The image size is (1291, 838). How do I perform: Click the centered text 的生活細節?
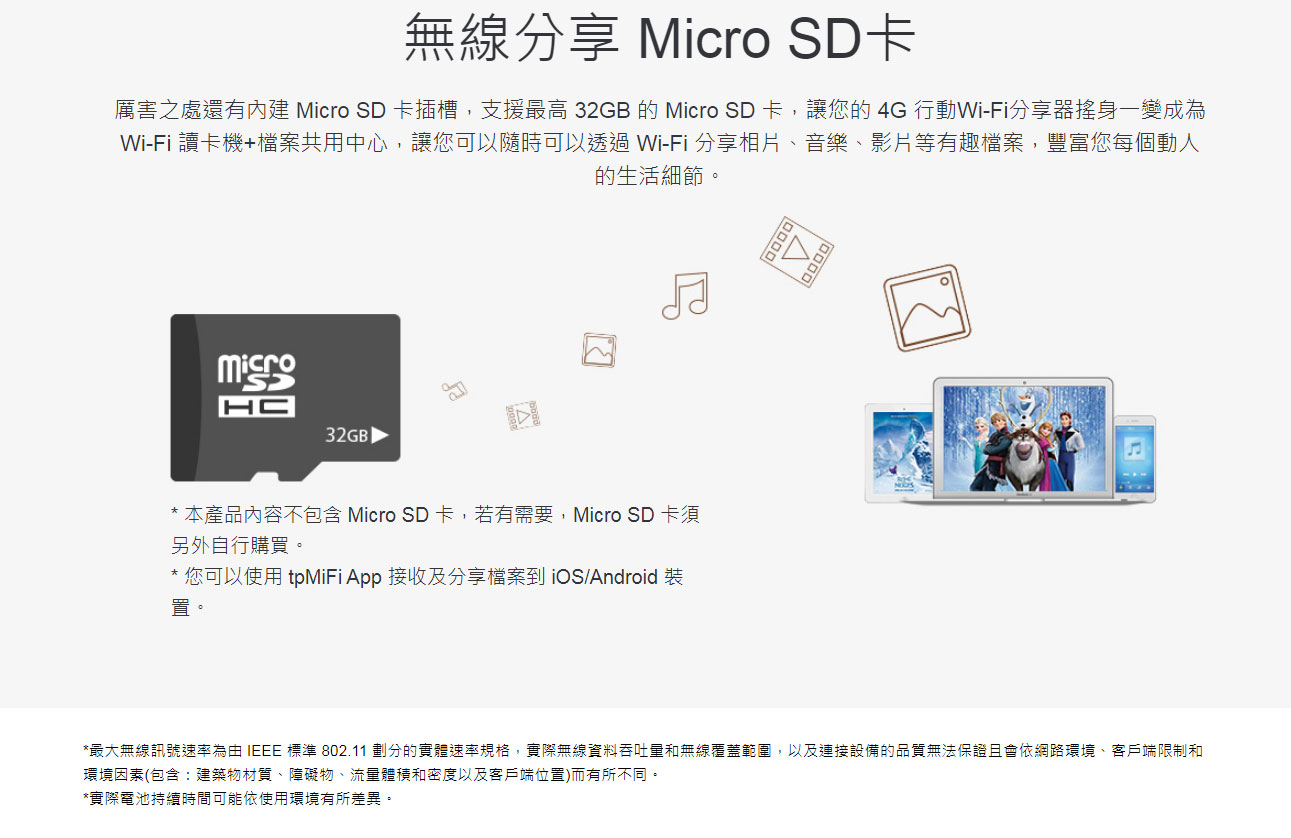point(657,177)
